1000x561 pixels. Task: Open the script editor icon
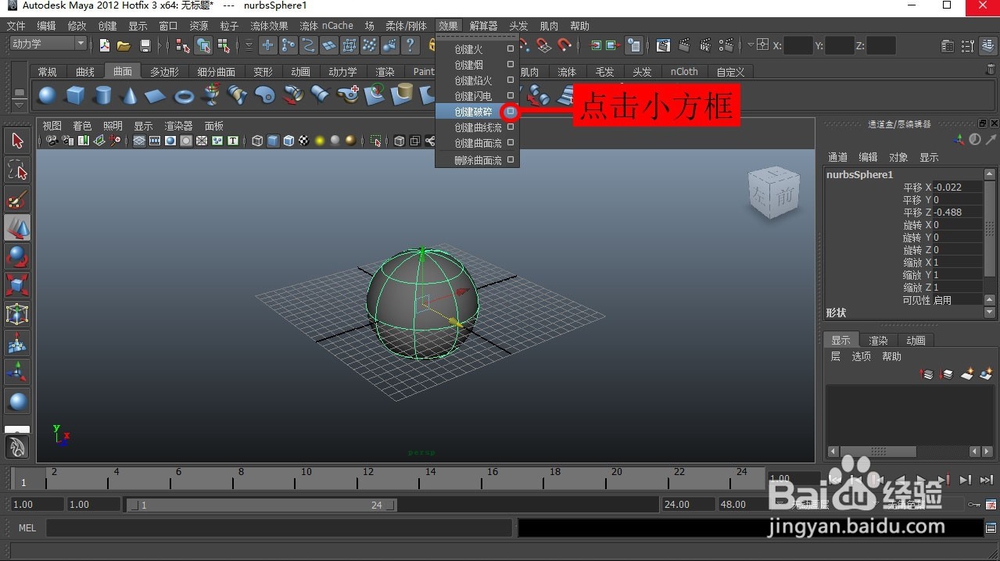[x=990, y=528]
